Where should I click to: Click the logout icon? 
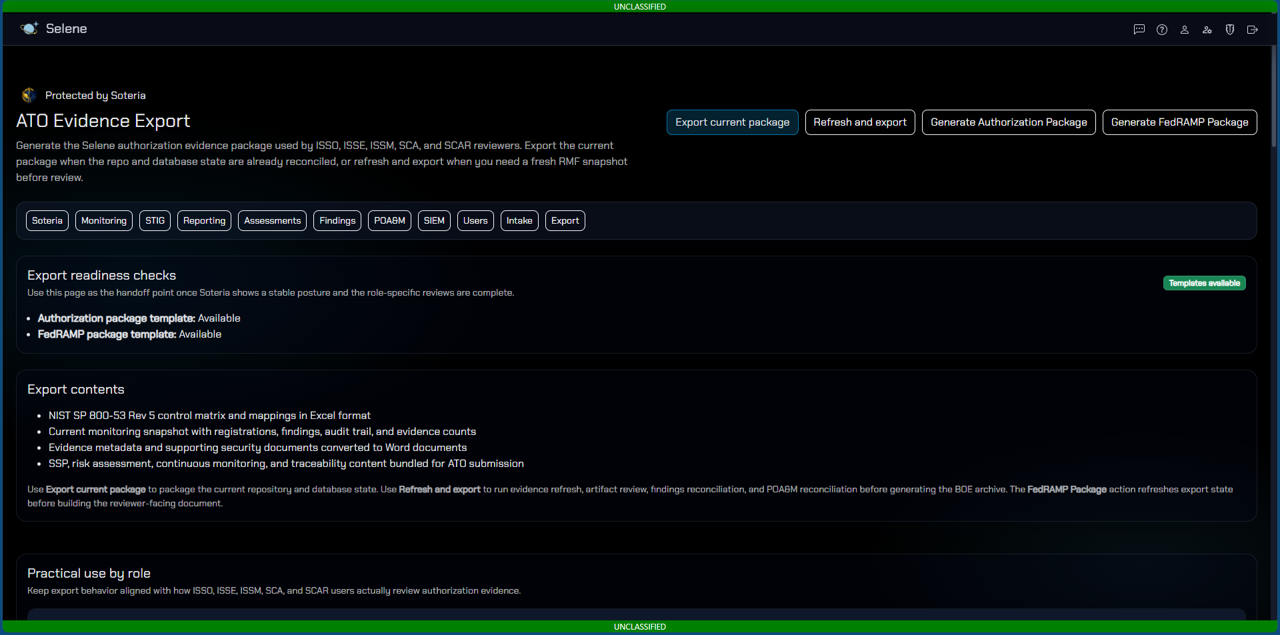coord(1252,30)
